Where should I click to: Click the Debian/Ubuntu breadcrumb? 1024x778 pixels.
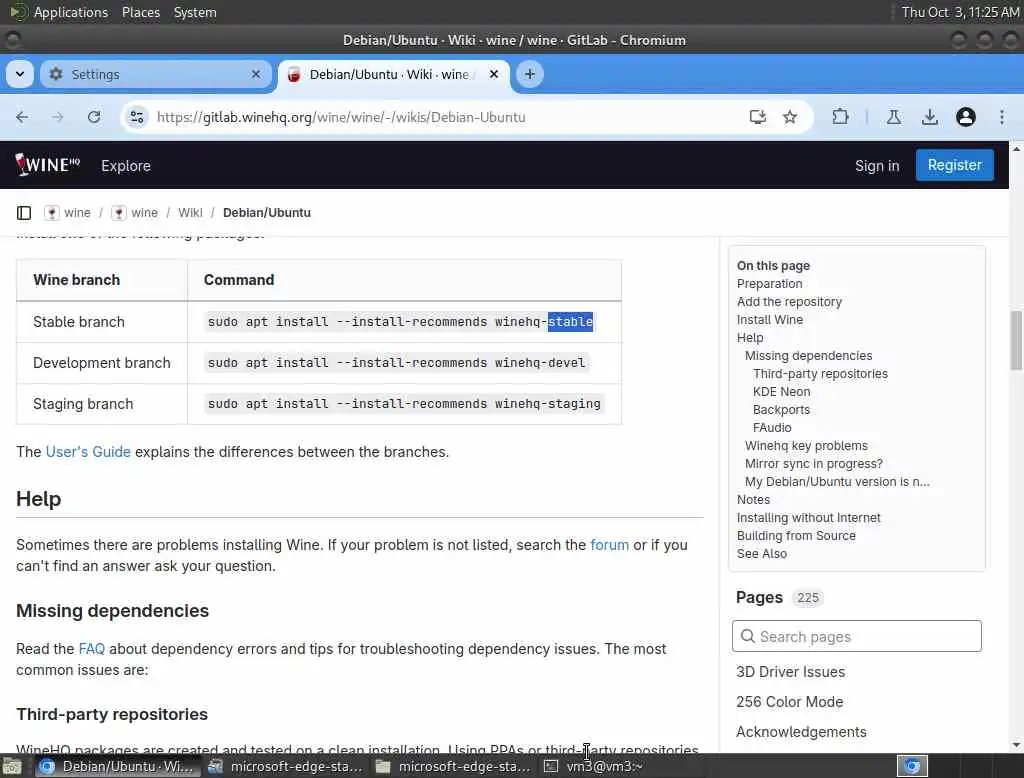[x=266, y=213]
